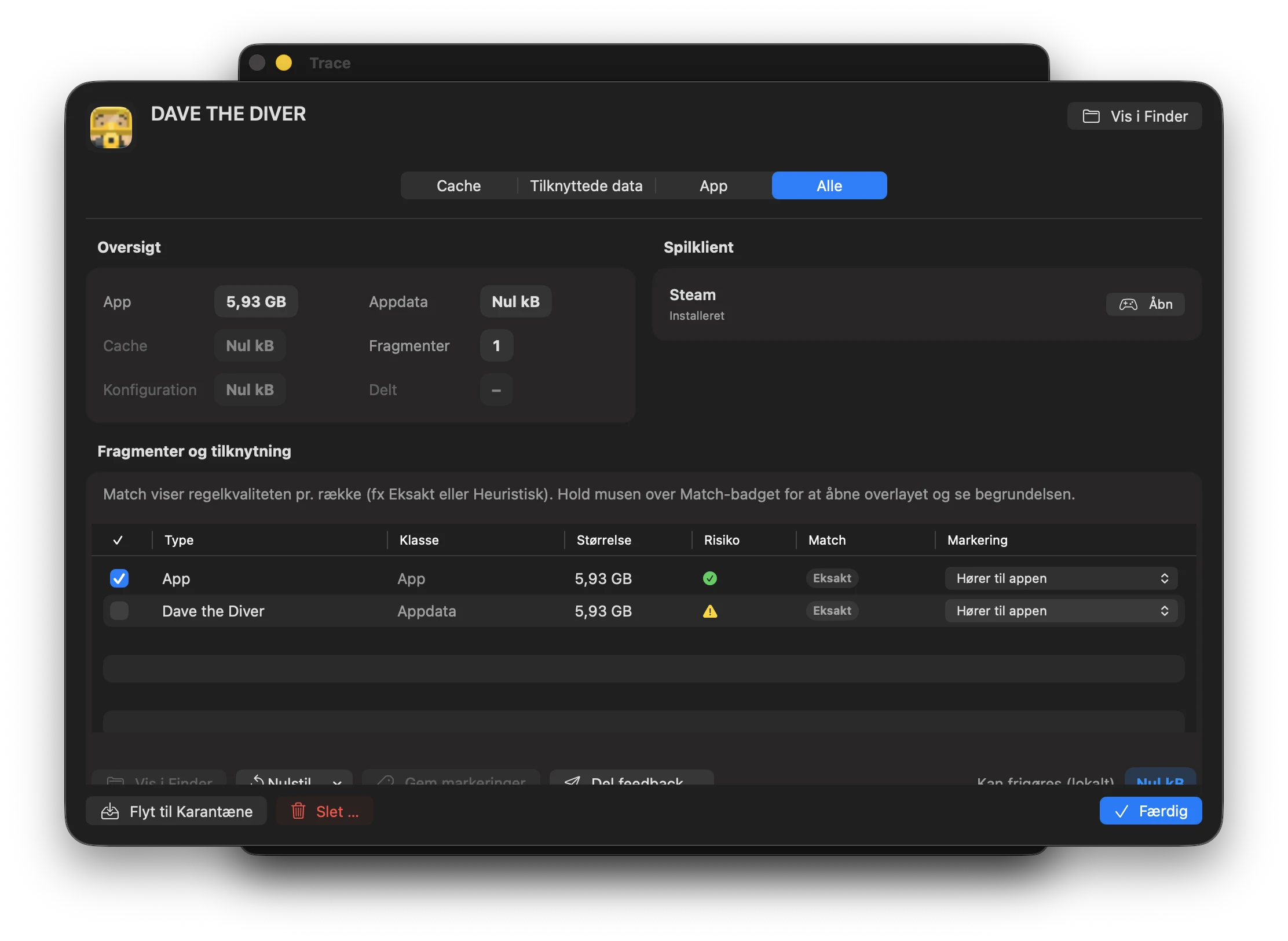Click the Markering column header

tap(977, 540)
